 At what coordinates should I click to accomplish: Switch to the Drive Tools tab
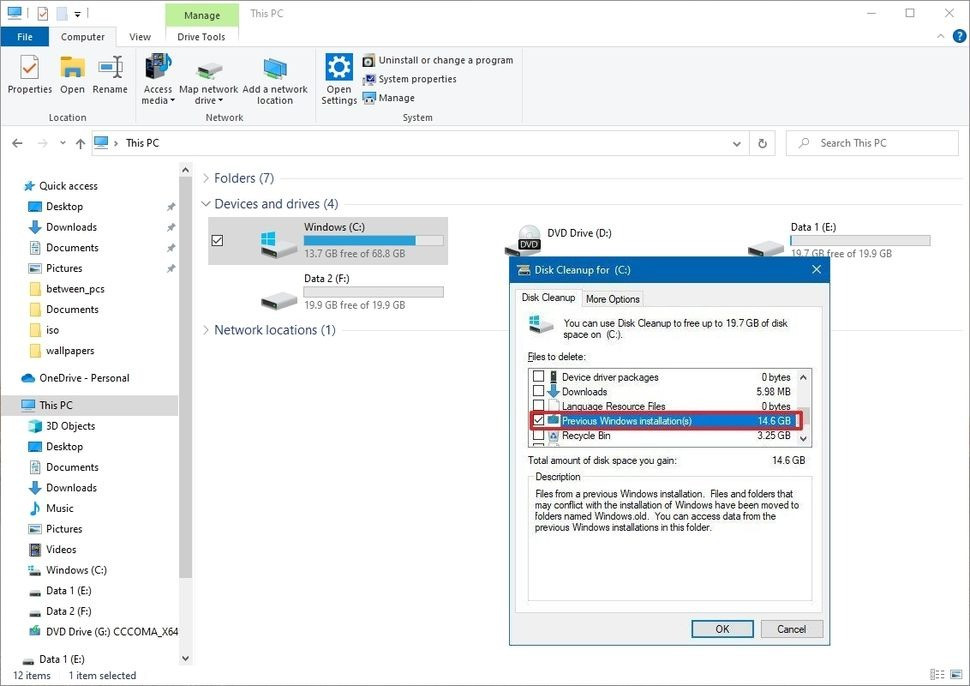tap(201, 36)
